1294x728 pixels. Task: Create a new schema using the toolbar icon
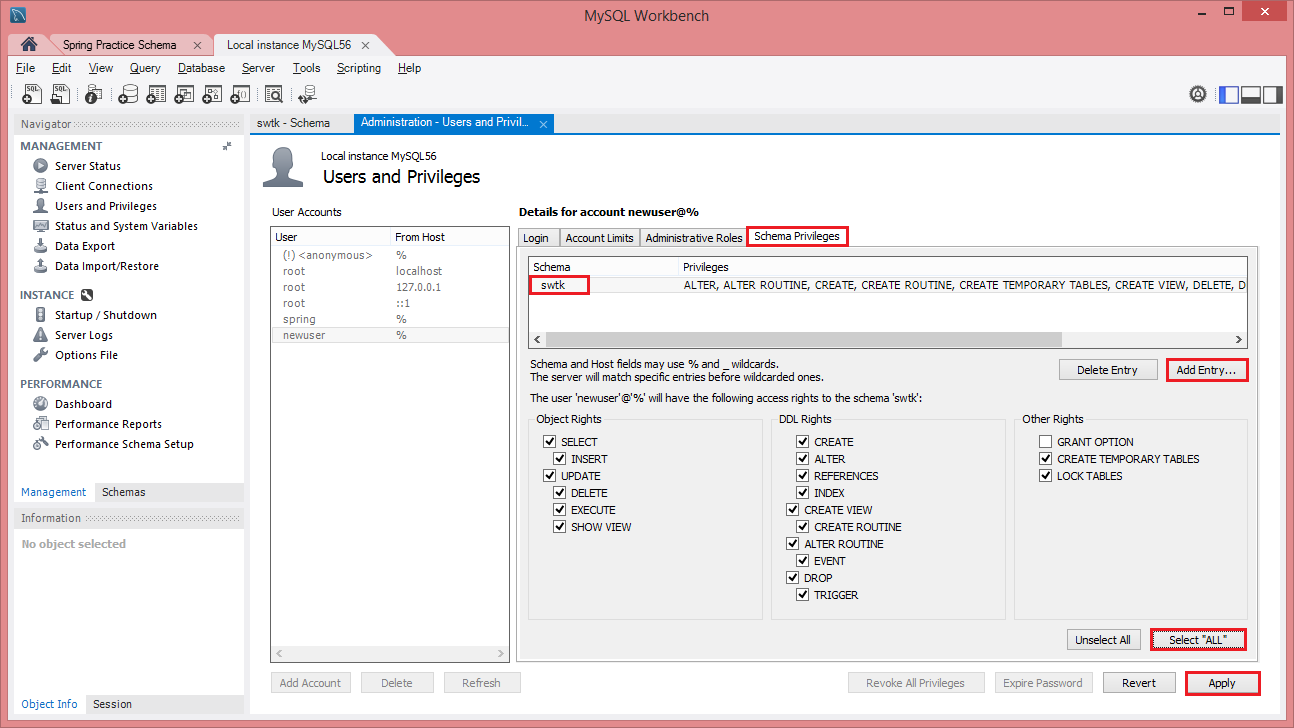pos(128,93)
